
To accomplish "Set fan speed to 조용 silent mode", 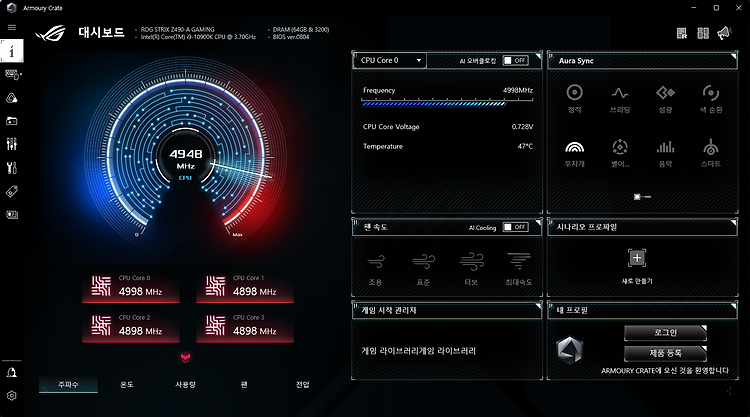I will coord(375,269).
